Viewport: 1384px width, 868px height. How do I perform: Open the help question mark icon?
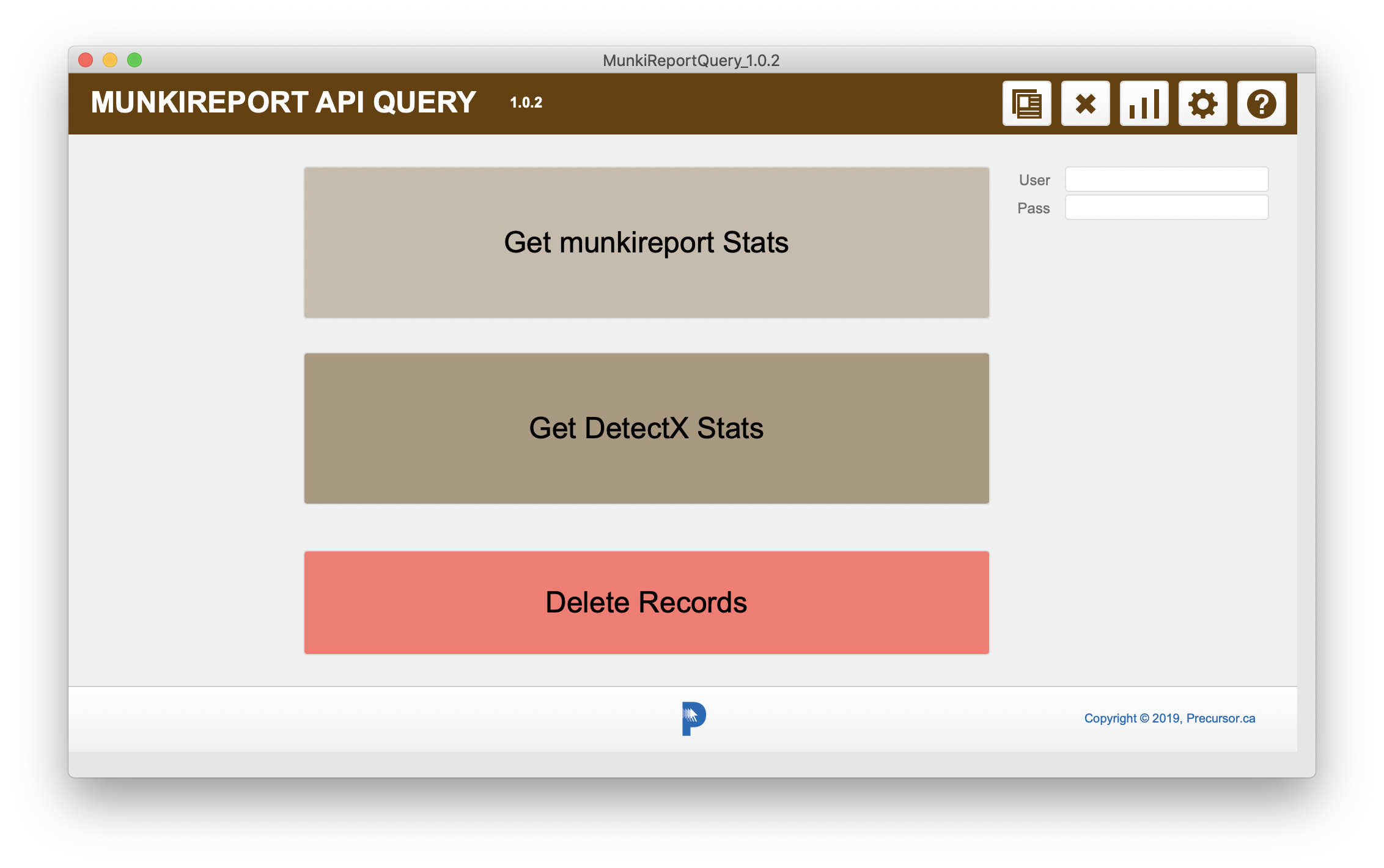coord(1262,103)
